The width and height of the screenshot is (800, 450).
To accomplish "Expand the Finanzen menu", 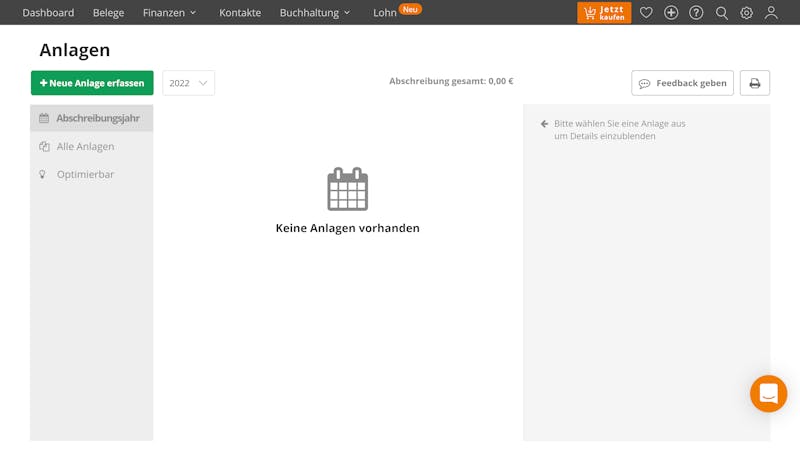I will 169,13.
